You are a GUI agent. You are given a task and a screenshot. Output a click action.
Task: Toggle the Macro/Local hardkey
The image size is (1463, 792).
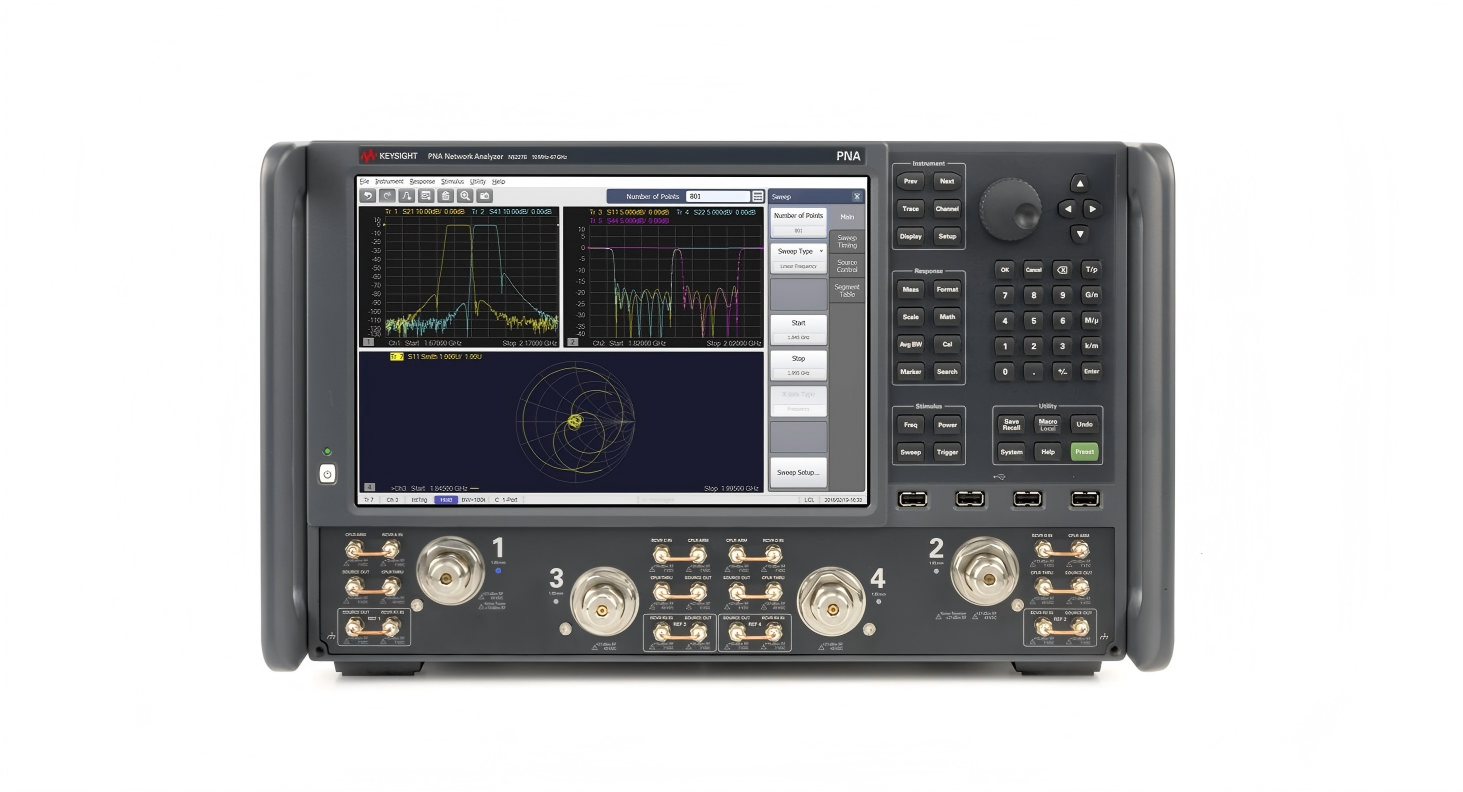point(1046,424)
